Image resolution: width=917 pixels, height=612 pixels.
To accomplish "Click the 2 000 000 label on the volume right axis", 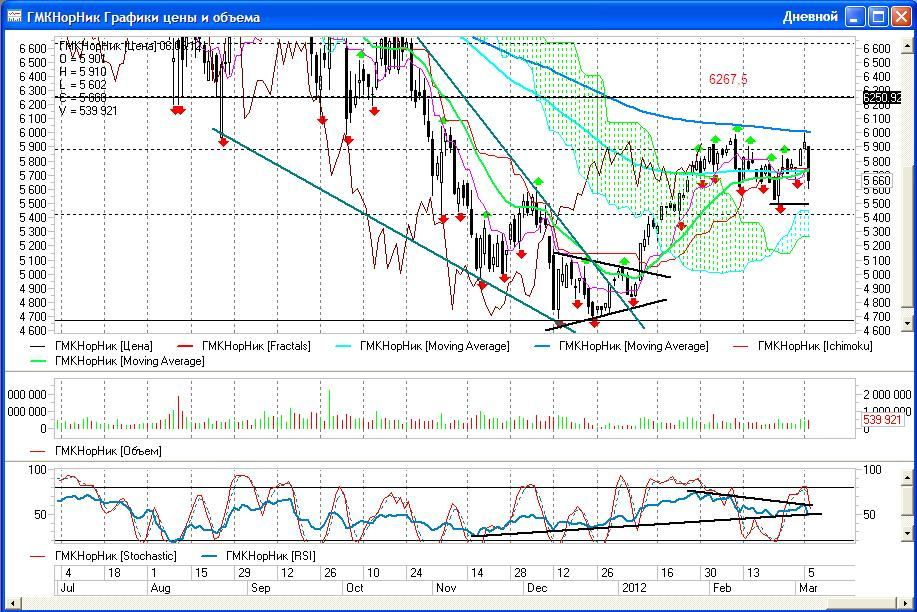I will tap(887, 394).
